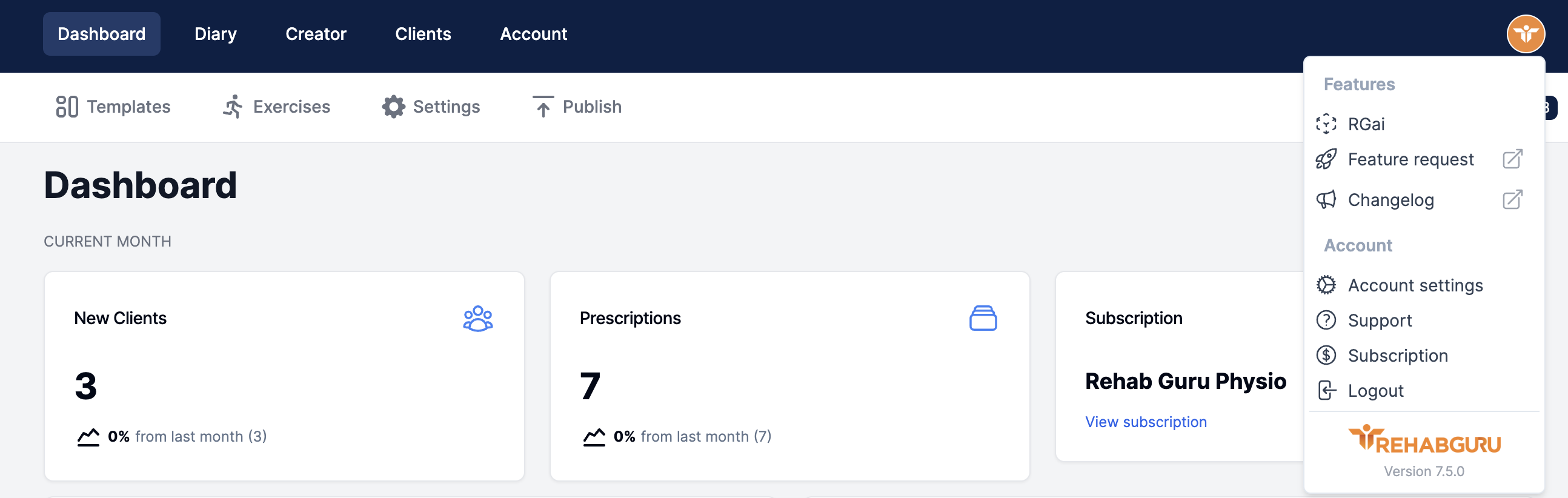
Task: Click the Publish upload button
Action: coord(577,107)
